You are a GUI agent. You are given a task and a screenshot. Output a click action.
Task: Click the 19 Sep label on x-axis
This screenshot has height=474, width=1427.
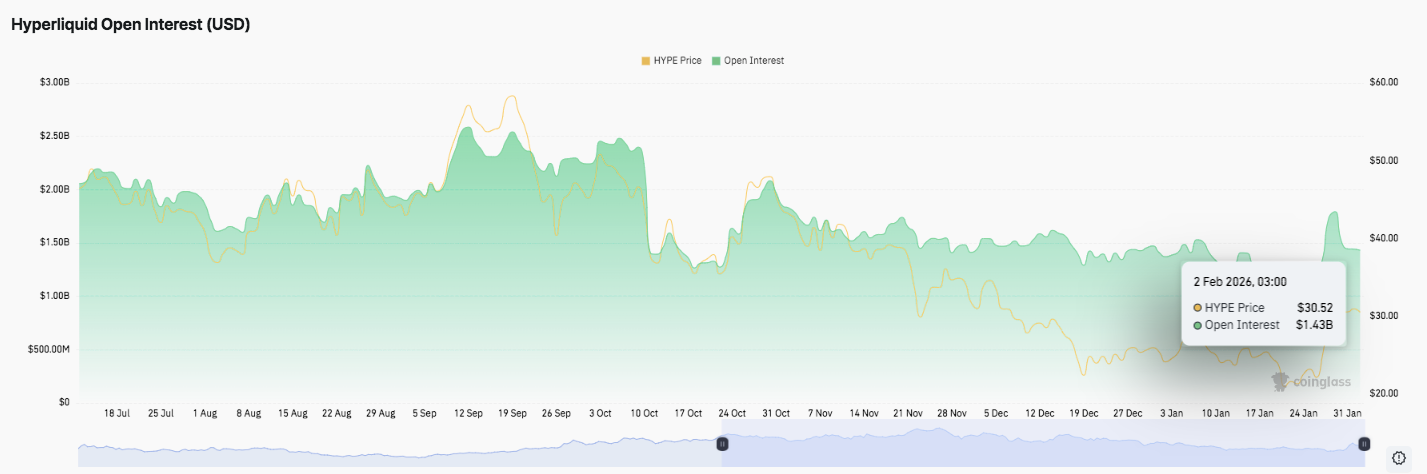coord(513,413)
